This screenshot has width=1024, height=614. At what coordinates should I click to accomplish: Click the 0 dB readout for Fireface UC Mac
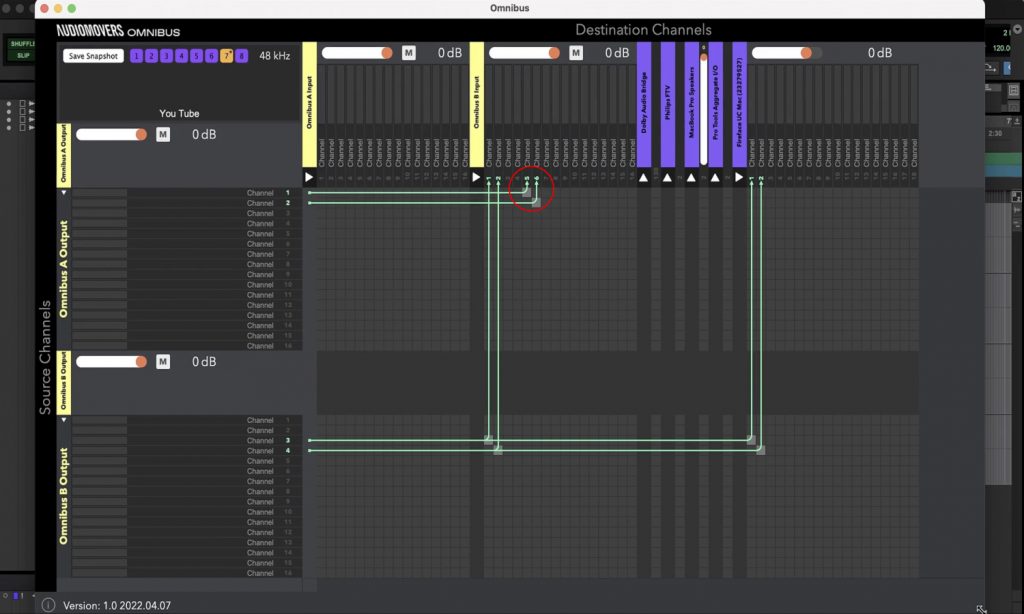[880, 53]
